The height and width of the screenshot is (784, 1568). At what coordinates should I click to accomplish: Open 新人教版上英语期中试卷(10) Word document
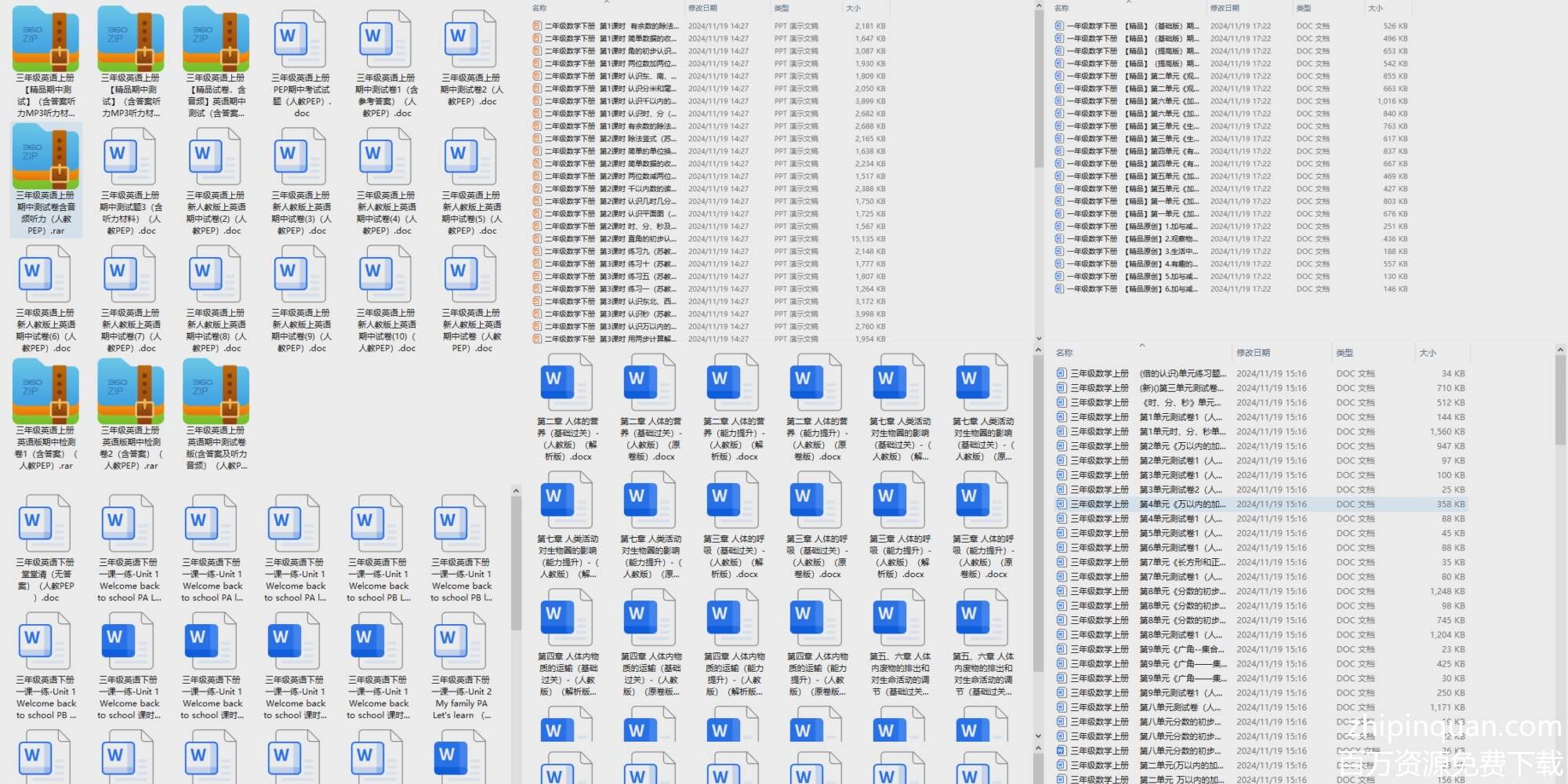point(387,276)
